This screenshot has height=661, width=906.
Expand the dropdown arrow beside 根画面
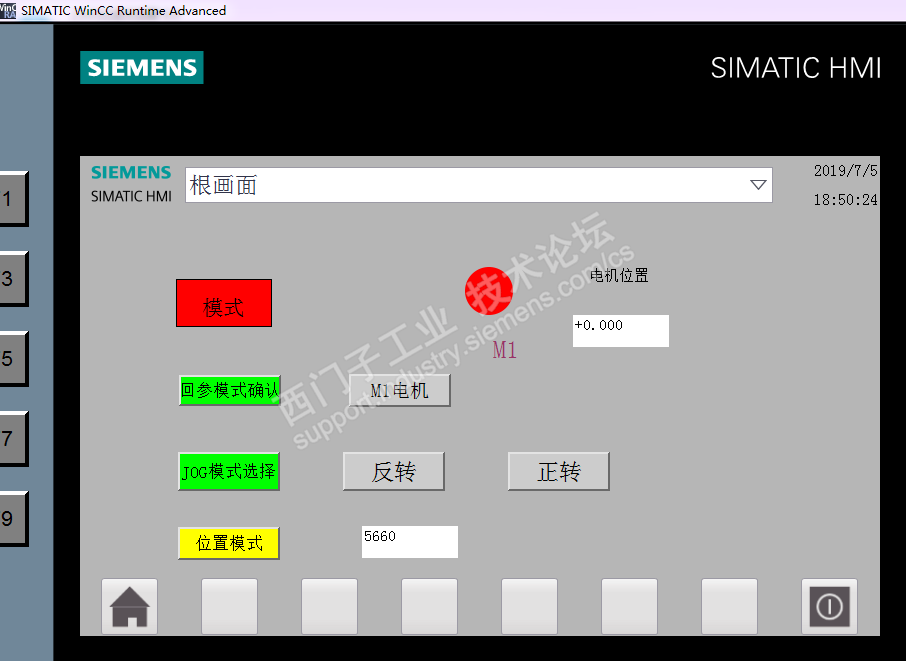758,185
